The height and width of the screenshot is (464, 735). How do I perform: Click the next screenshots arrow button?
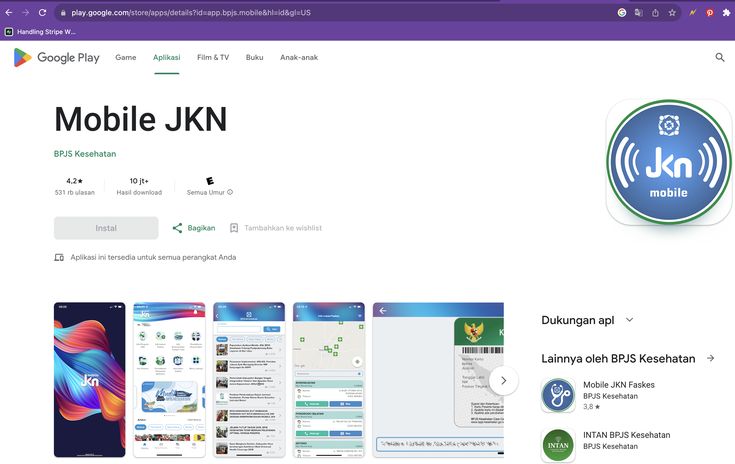pos(503,381)
